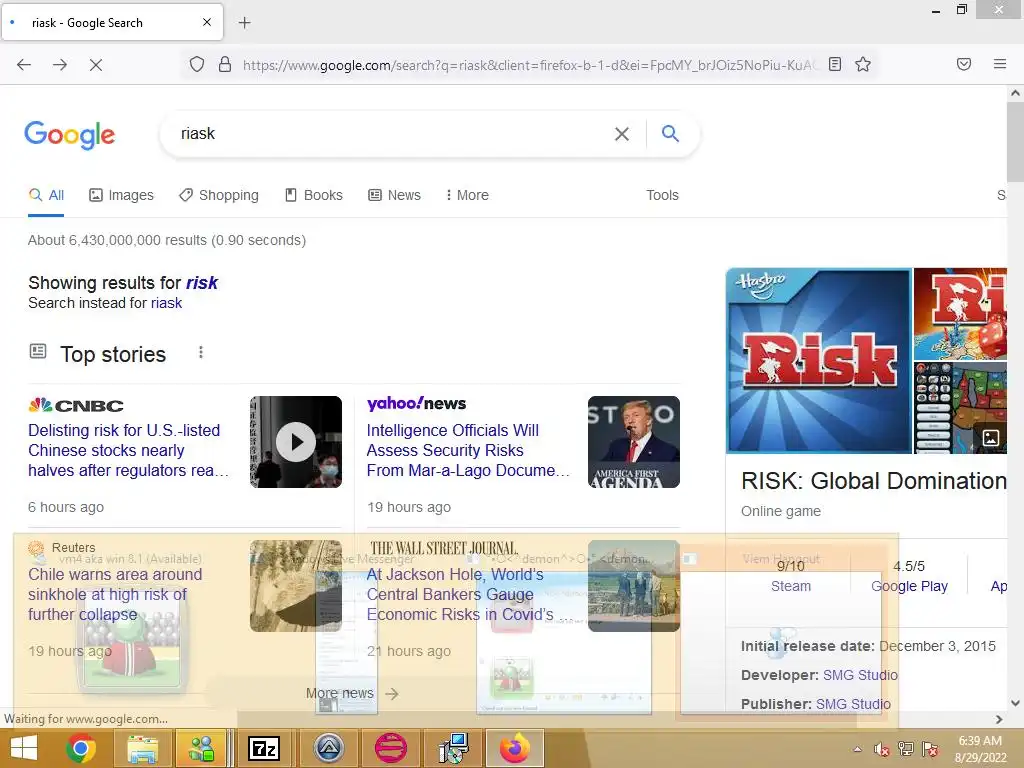
Task: Switch to the Images tab
Action: click(121, 195)
